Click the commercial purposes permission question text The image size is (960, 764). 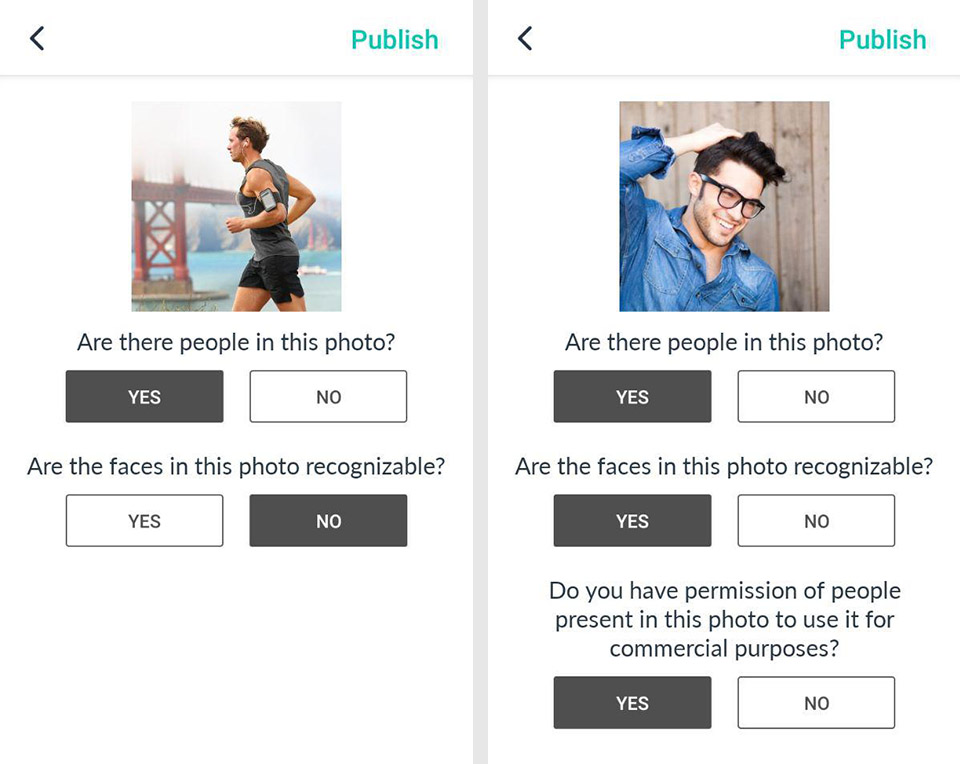[x=724, y=619]
